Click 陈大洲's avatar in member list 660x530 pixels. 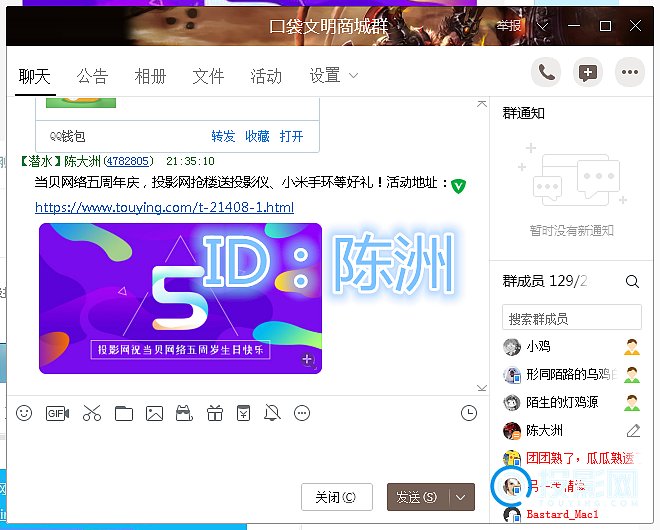click(512, 430)
